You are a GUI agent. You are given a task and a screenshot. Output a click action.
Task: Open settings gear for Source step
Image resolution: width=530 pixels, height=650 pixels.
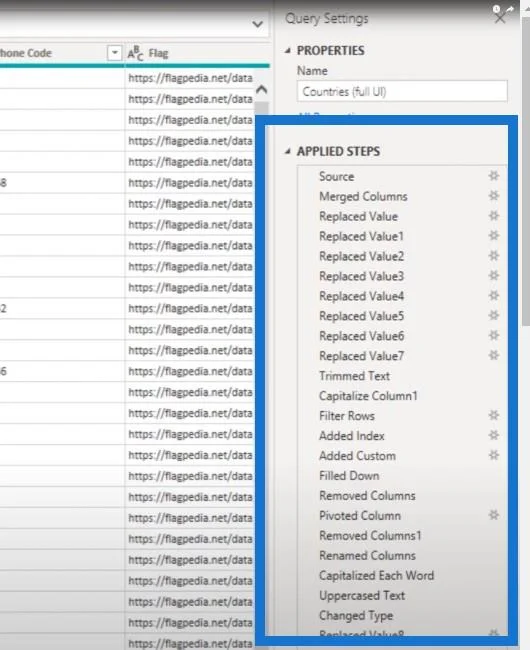coord(494,176)
